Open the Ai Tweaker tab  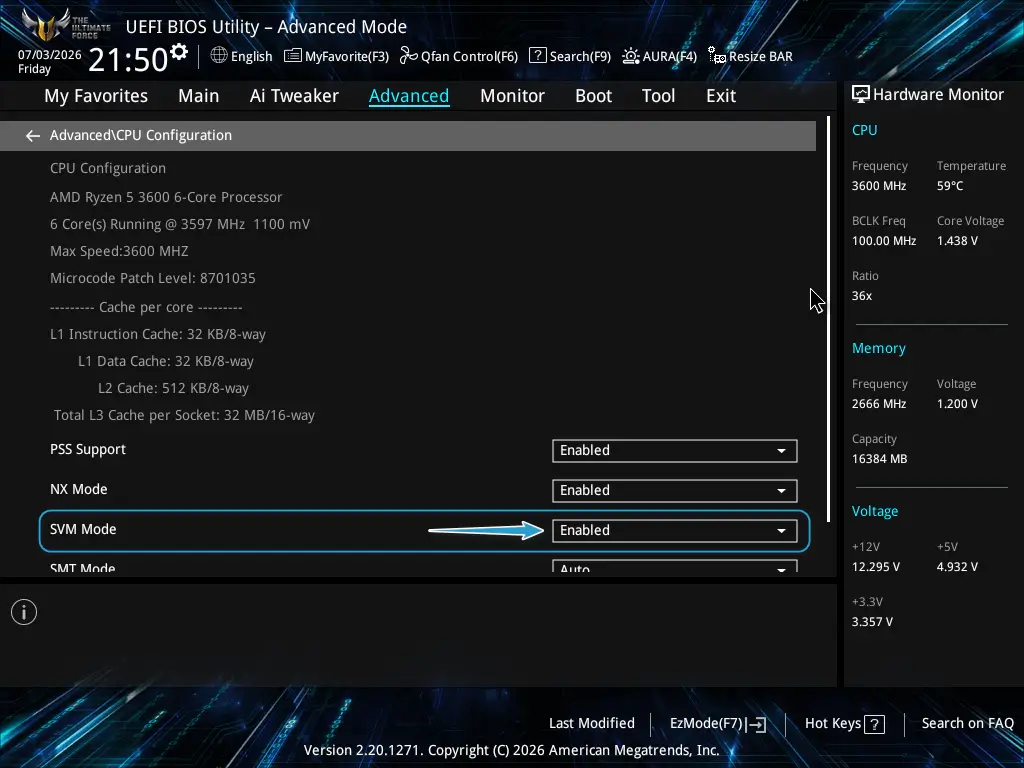pyautogui.click(x=294, y=96)
